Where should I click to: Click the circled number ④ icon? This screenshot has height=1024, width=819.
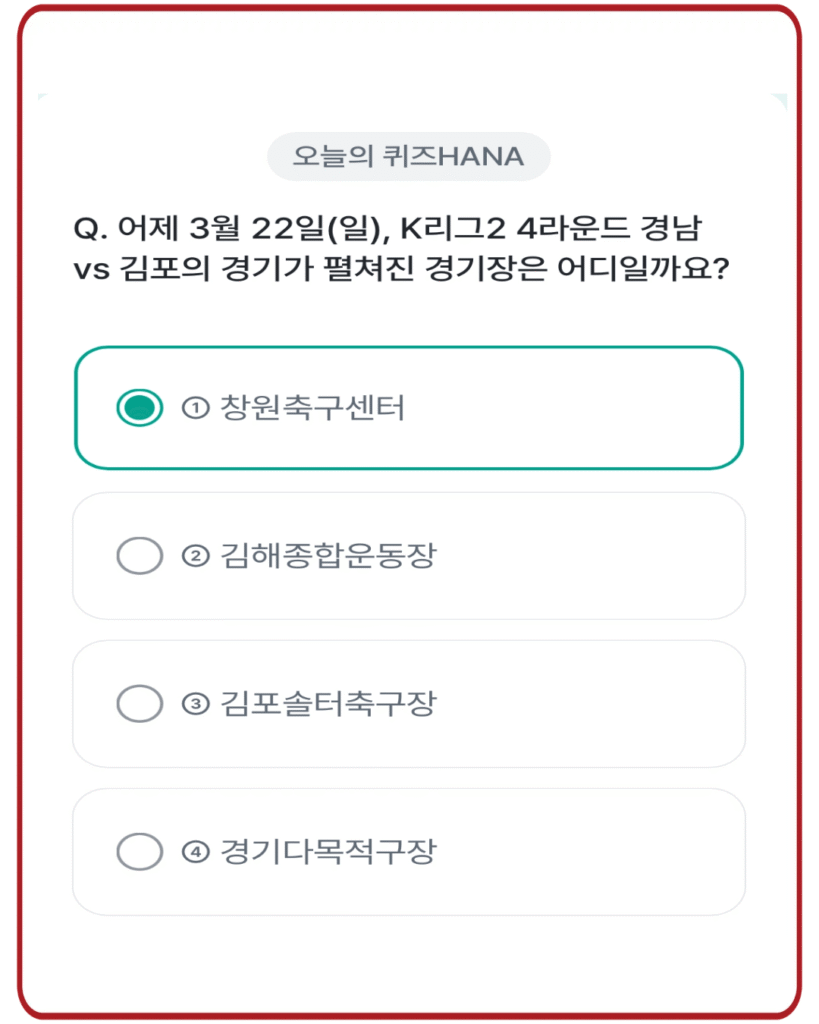pyautogui.click(x=195, y=852)
